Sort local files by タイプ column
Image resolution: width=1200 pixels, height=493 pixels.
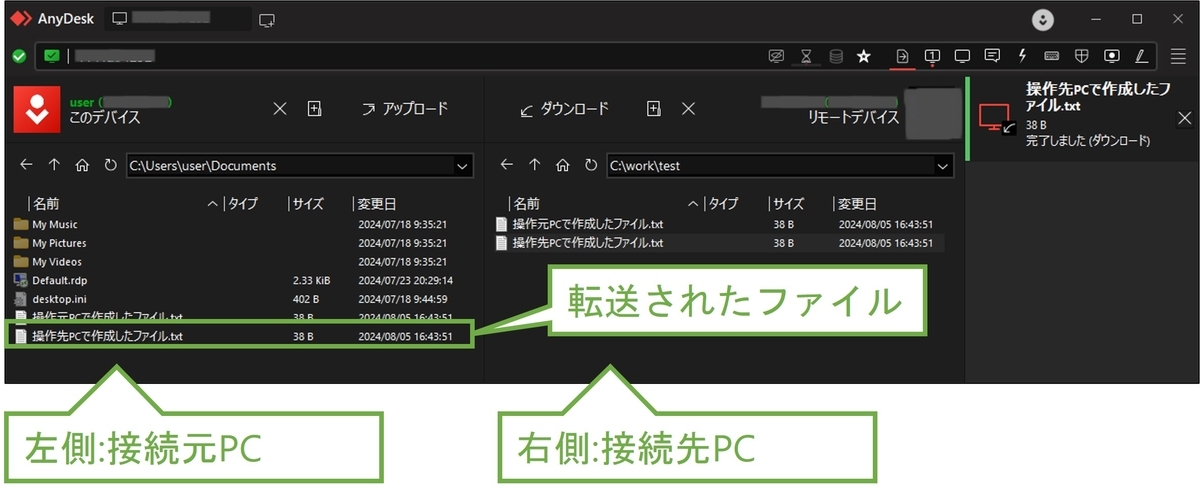(x=243, y=204)
